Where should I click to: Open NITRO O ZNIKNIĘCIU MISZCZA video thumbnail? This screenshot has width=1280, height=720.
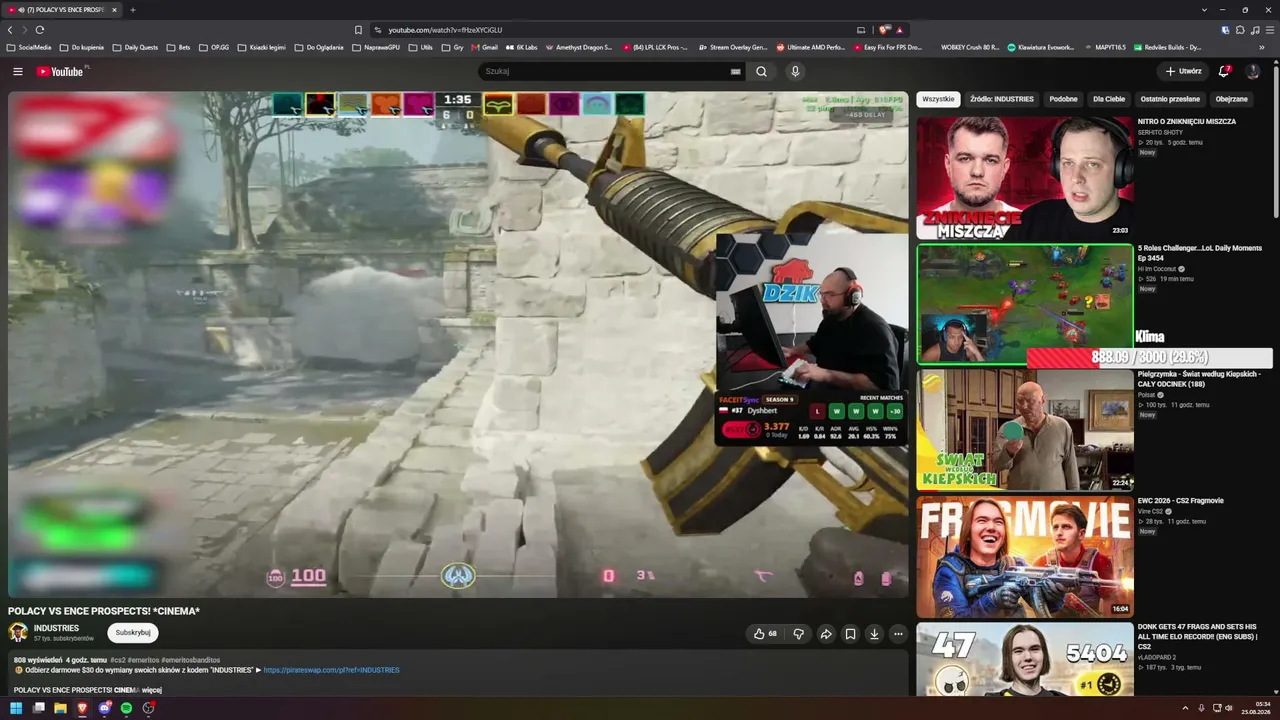click(x=1025, y=178)
